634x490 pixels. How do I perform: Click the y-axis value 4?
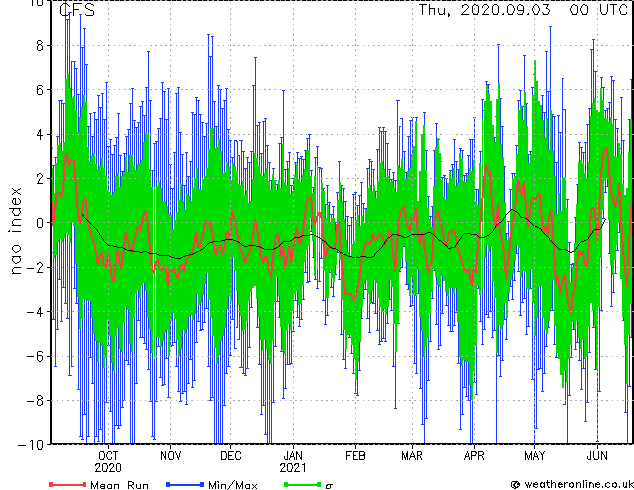pos(40,135)
